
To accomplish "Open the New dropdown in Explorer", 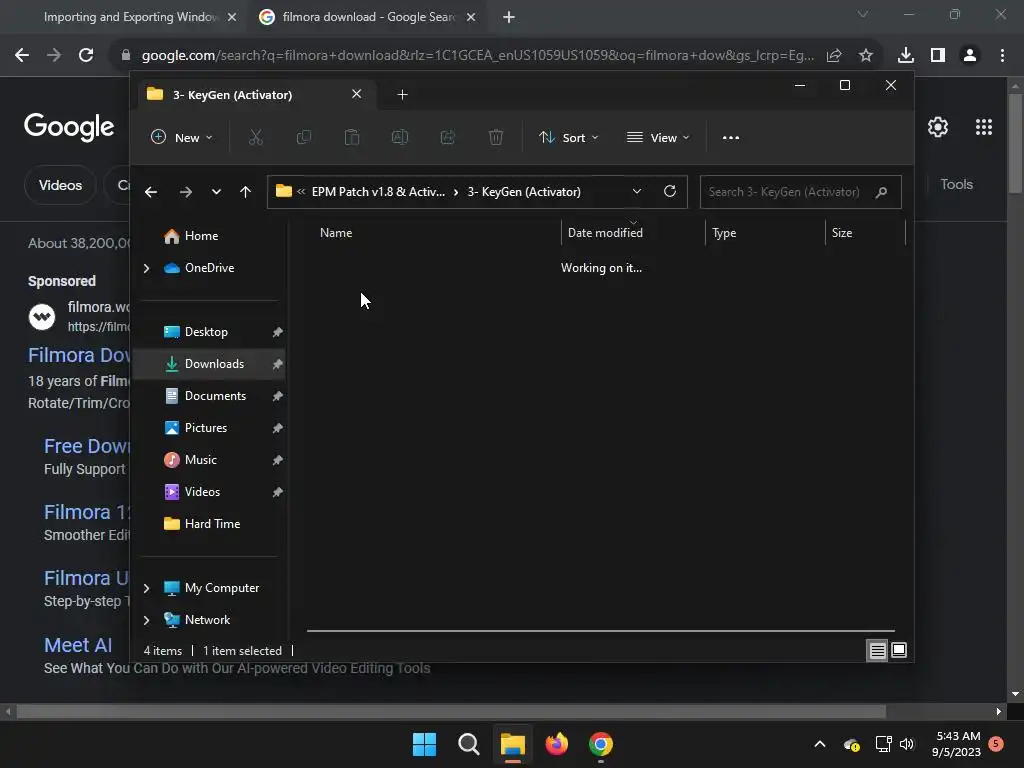I will [x=182, y=137].
